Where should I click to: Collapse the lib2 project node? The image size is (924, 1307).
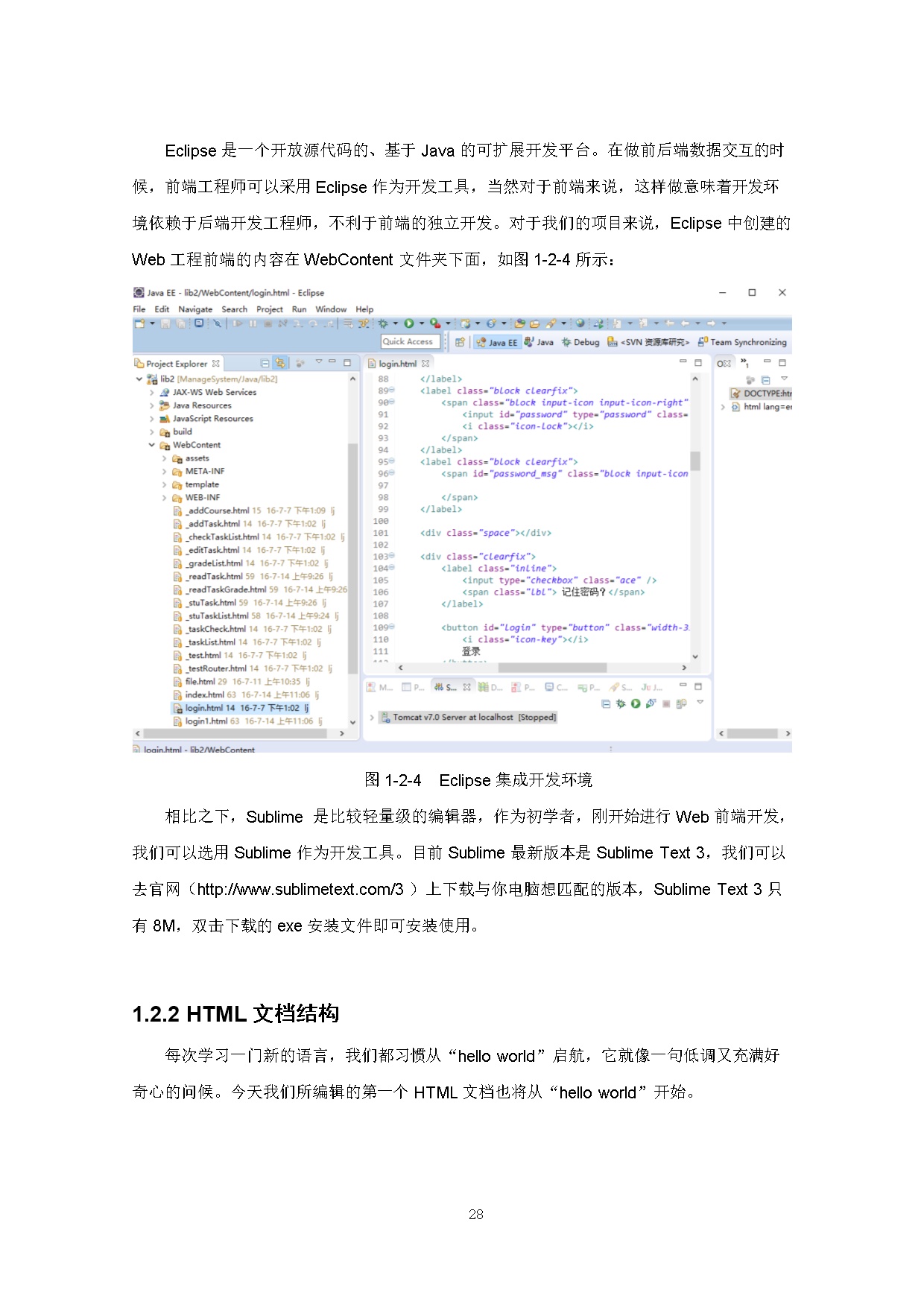pos(139,379)
